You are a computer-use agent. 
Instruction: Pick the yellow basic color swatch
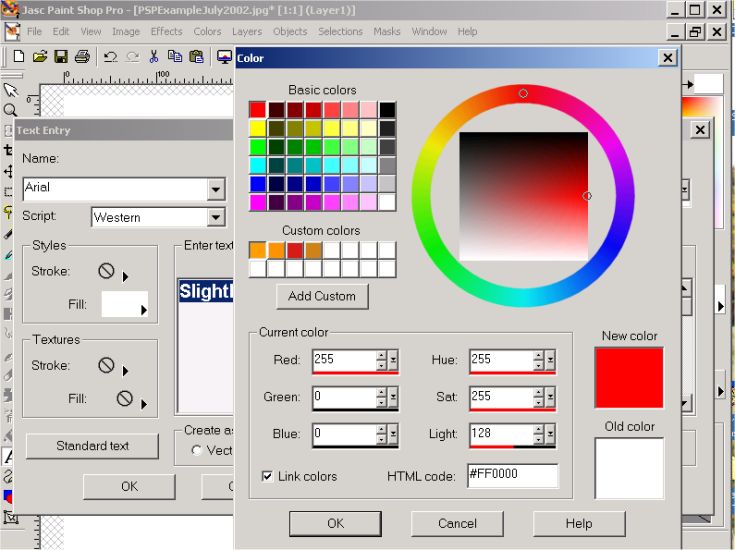point(258,128)
